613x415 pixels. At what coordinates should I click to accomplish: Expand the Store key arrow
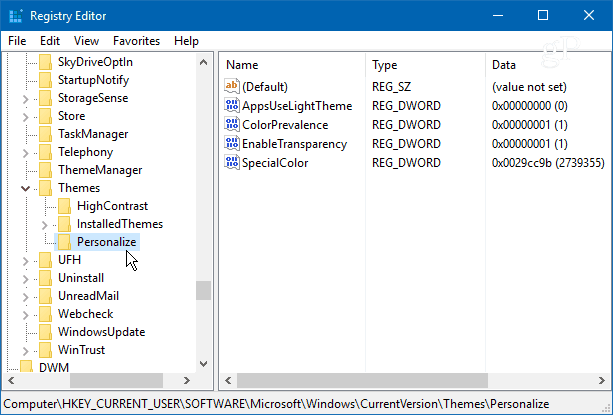[25, 116]
